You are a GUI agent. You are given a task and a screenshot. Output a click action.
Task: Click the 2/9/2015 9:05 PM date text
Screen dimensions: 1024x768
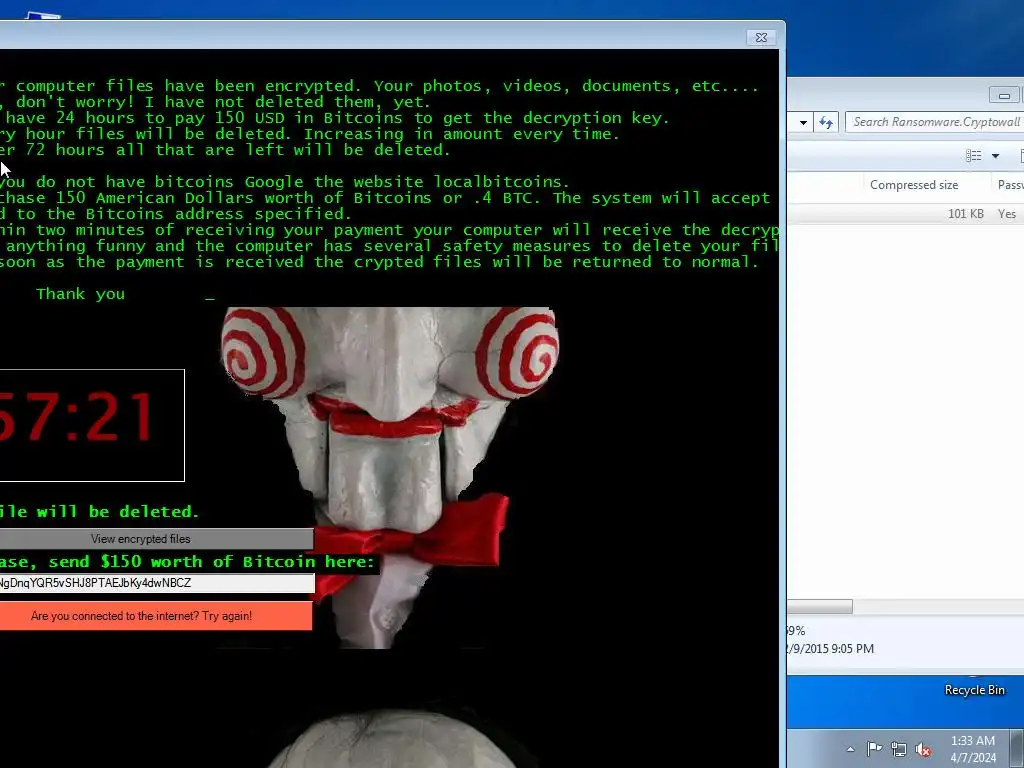point(830,648)
